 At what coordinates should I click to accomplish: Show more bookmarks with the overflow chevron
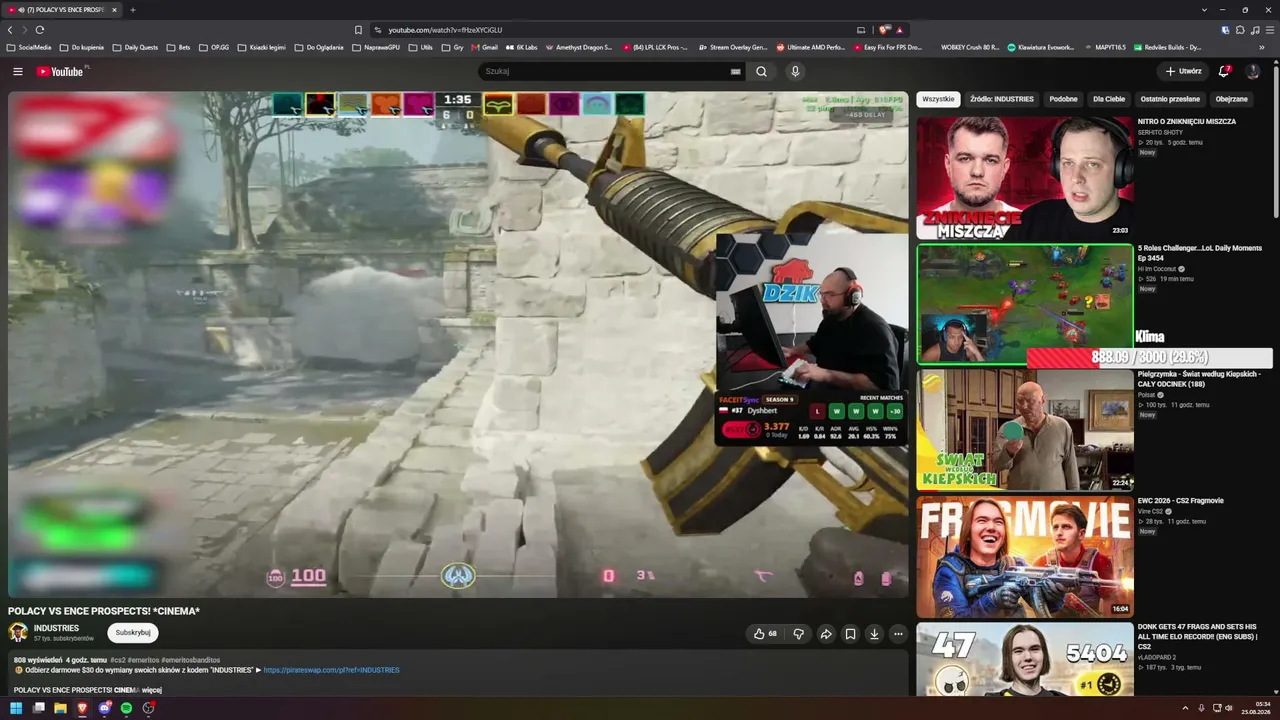click(x=1261, y=47)
